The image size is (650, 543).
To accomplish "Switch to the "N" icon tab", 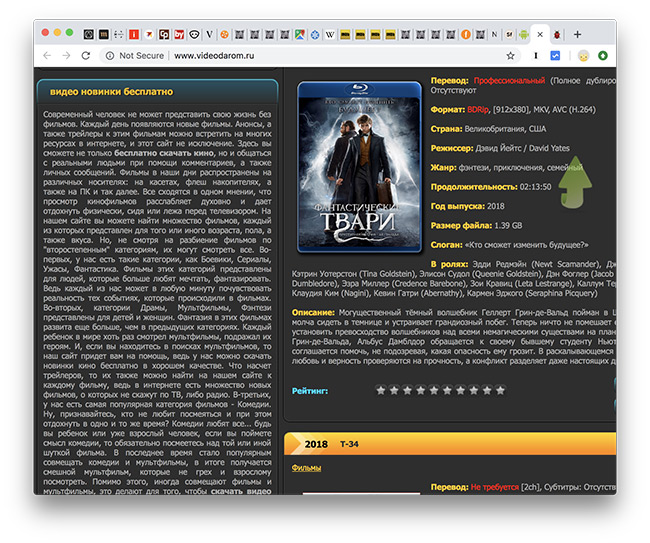I will pos(494,34).
